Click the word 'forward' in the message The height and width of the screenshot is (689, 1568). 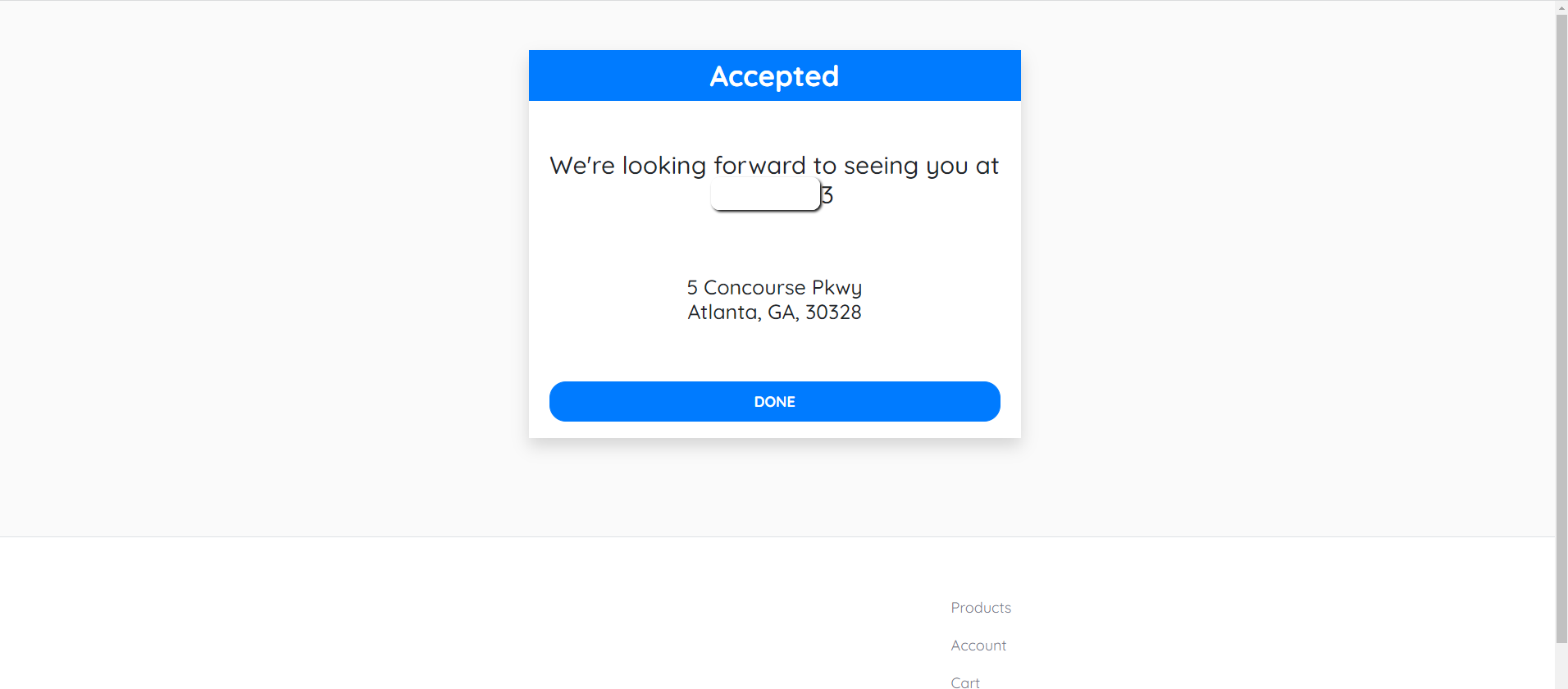759,165
